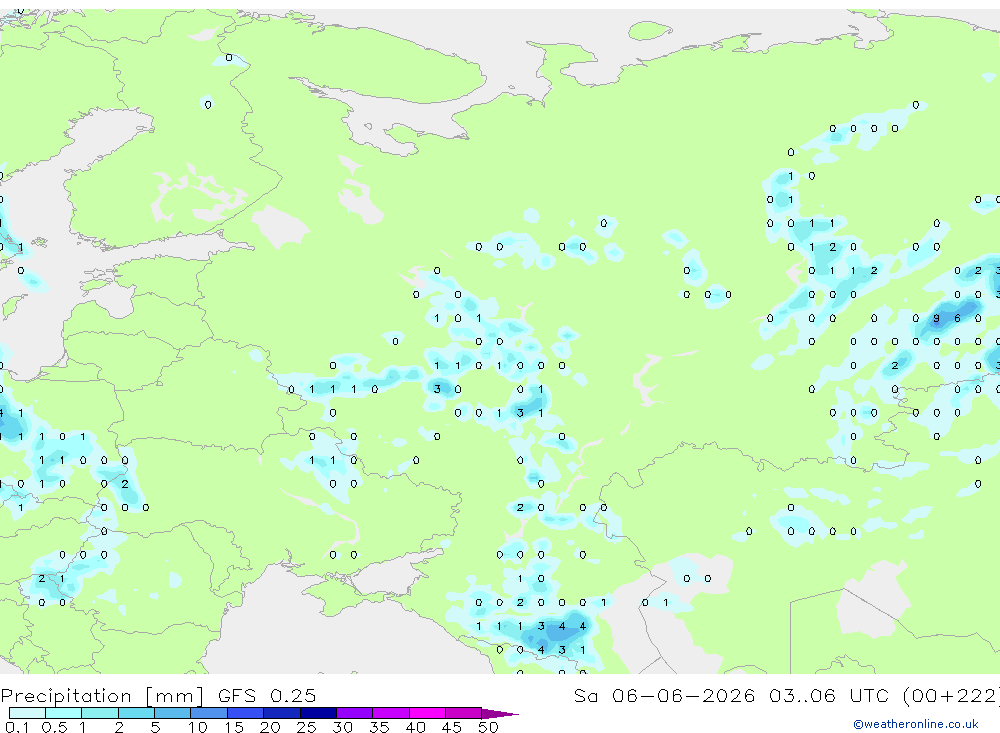Click the purple arrow tip above 50 in legend
This screenshot has width=1000, height=733.
(x=499, y=714)
